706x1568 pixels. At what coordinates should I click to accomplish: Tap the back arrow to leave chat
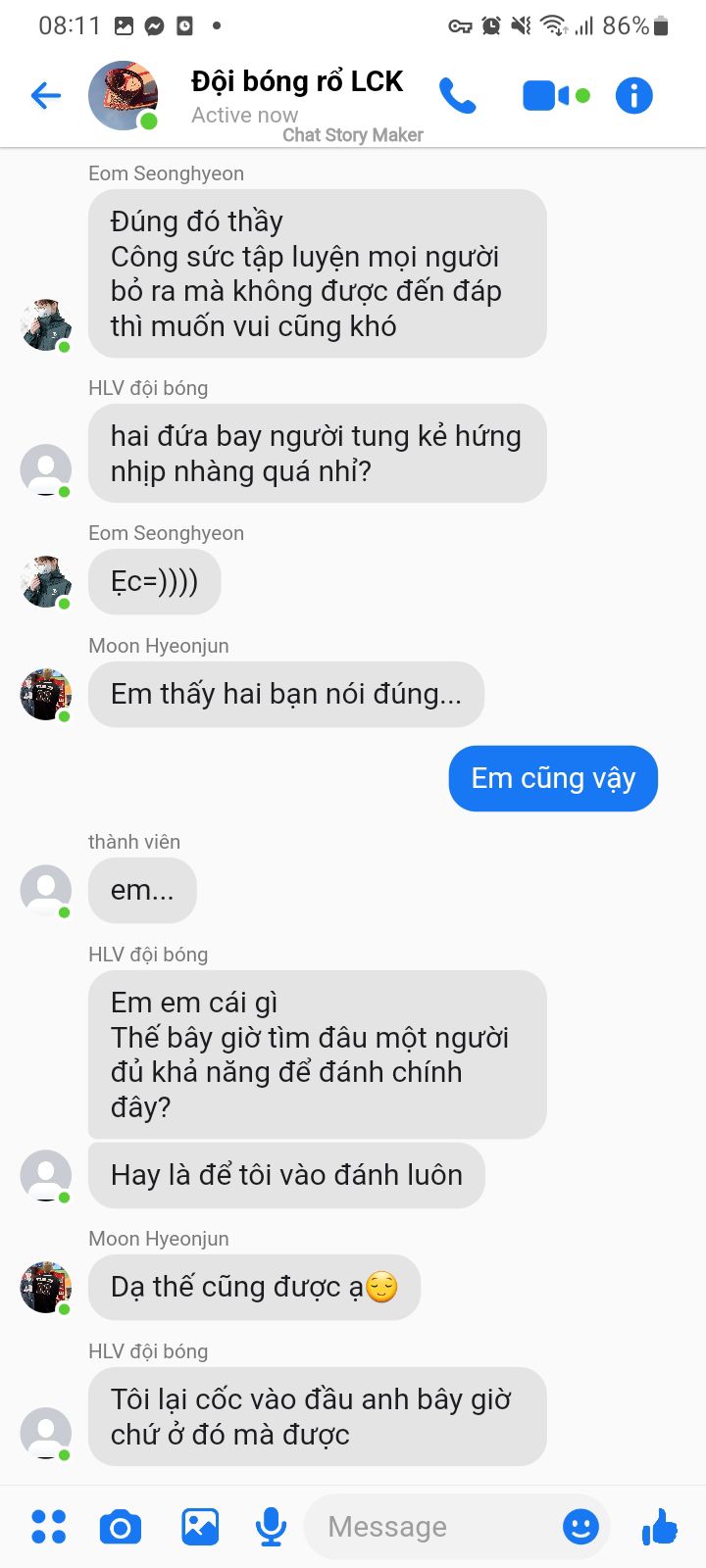[x=46, y=95]
